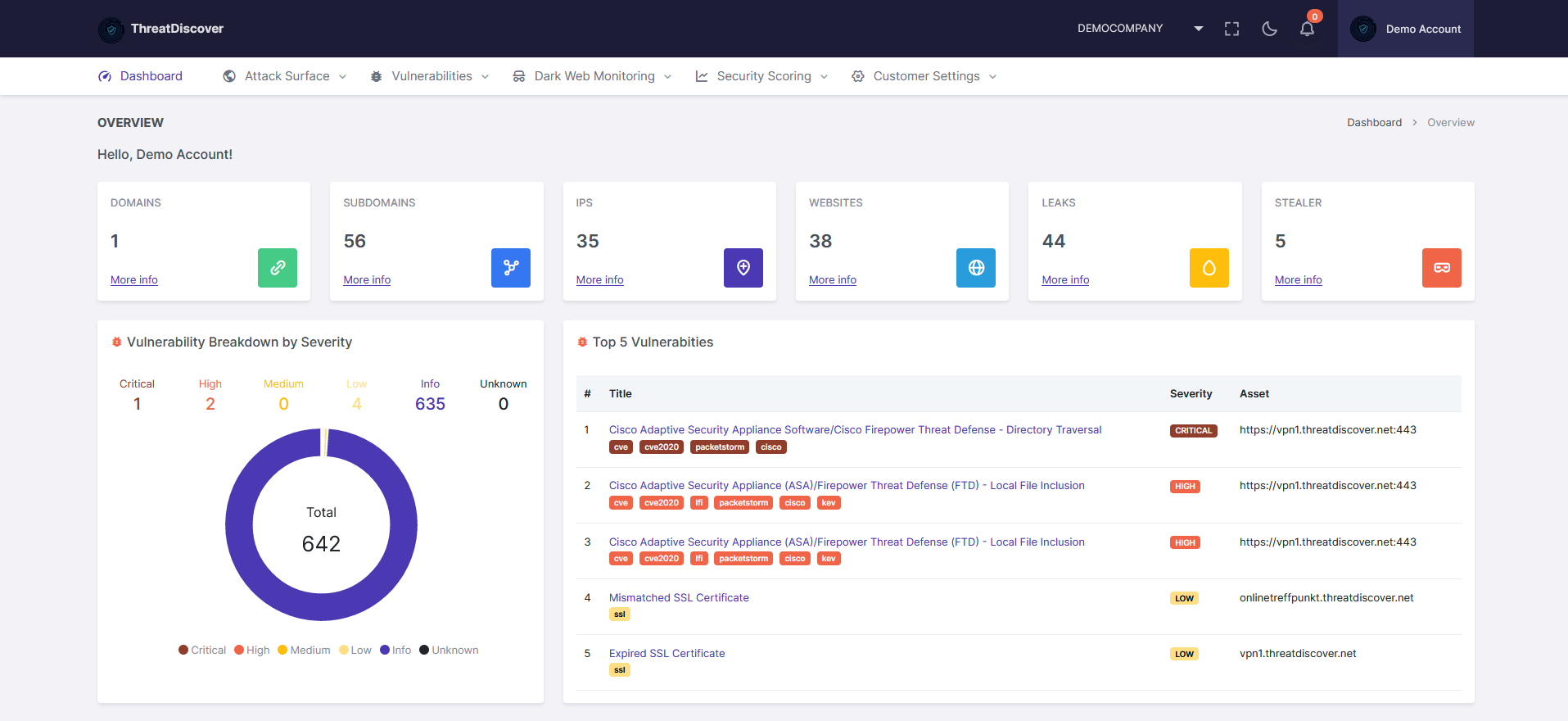This screenshot has height=721, width=1568.
Task: Open the notifications bell
Action: tap(1307, 29)
